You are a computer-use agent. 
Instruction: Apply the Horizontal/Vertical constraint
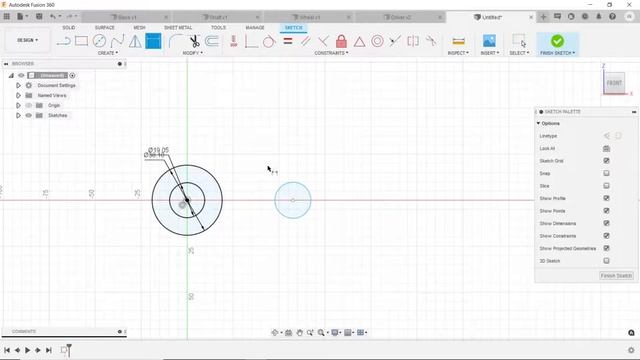234,41
